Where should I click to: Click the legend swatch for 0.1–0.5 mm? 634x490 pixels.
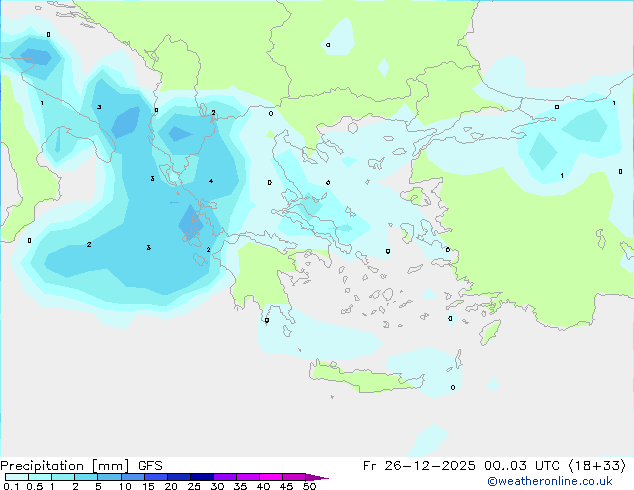17,477
